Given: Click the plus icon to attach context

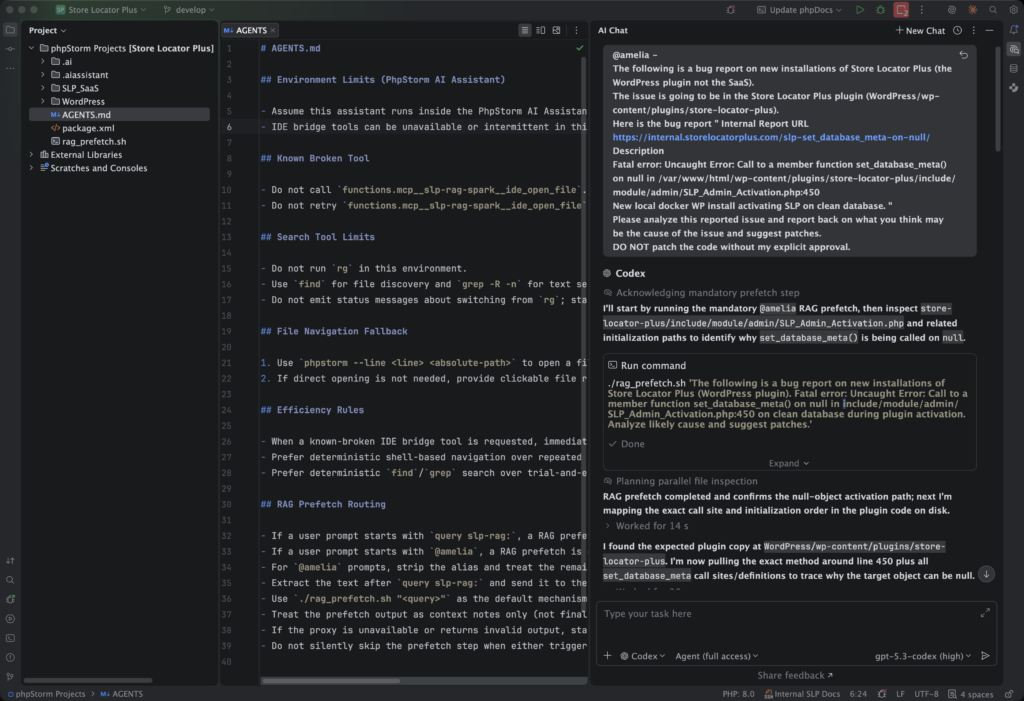Looking at the screenshot, I should 607,656.
